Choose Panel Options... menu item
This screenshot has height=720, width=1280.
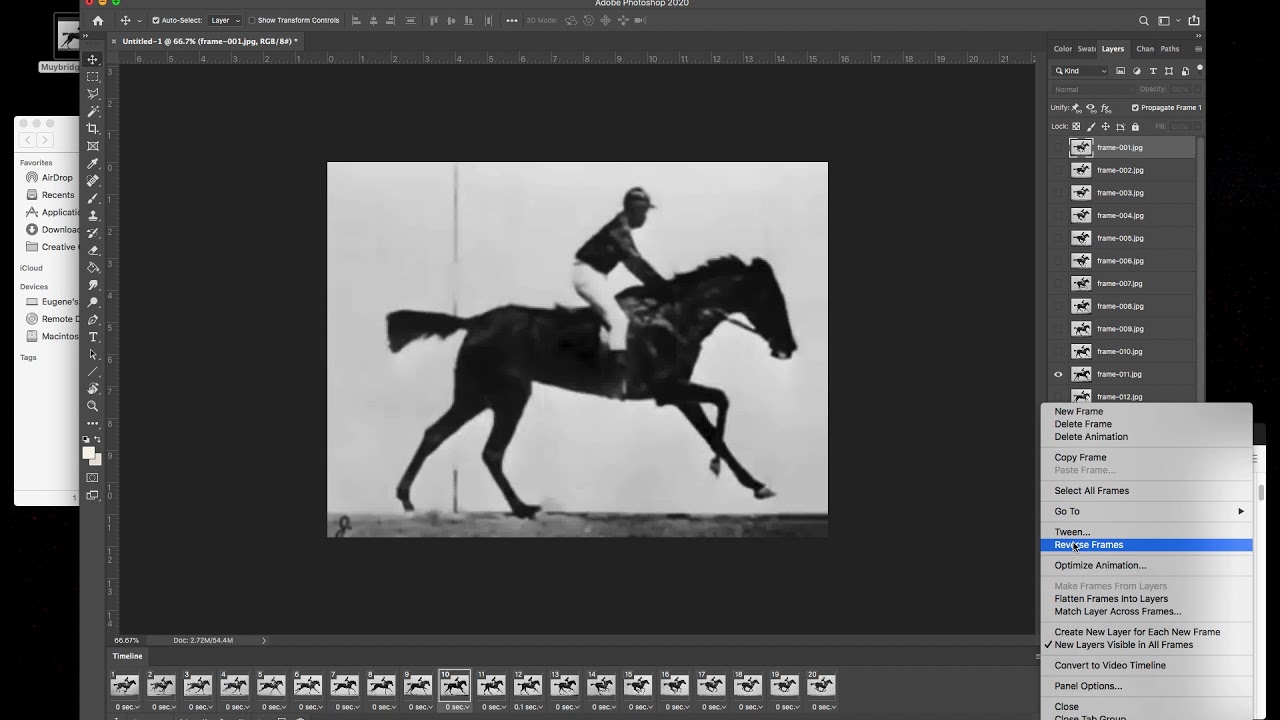tap(1146, 686)
